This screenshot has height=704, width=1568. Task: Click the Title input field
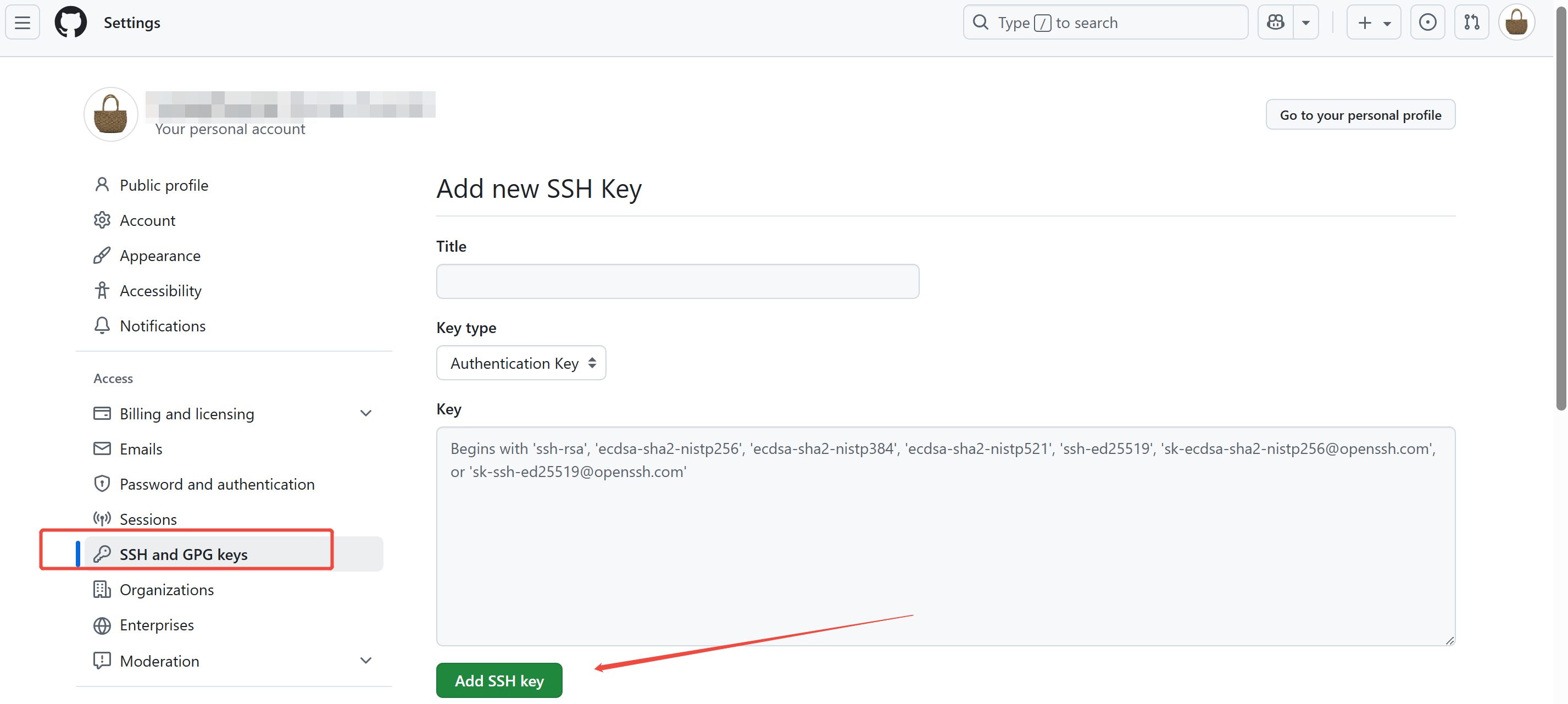[x=677, y=281]
